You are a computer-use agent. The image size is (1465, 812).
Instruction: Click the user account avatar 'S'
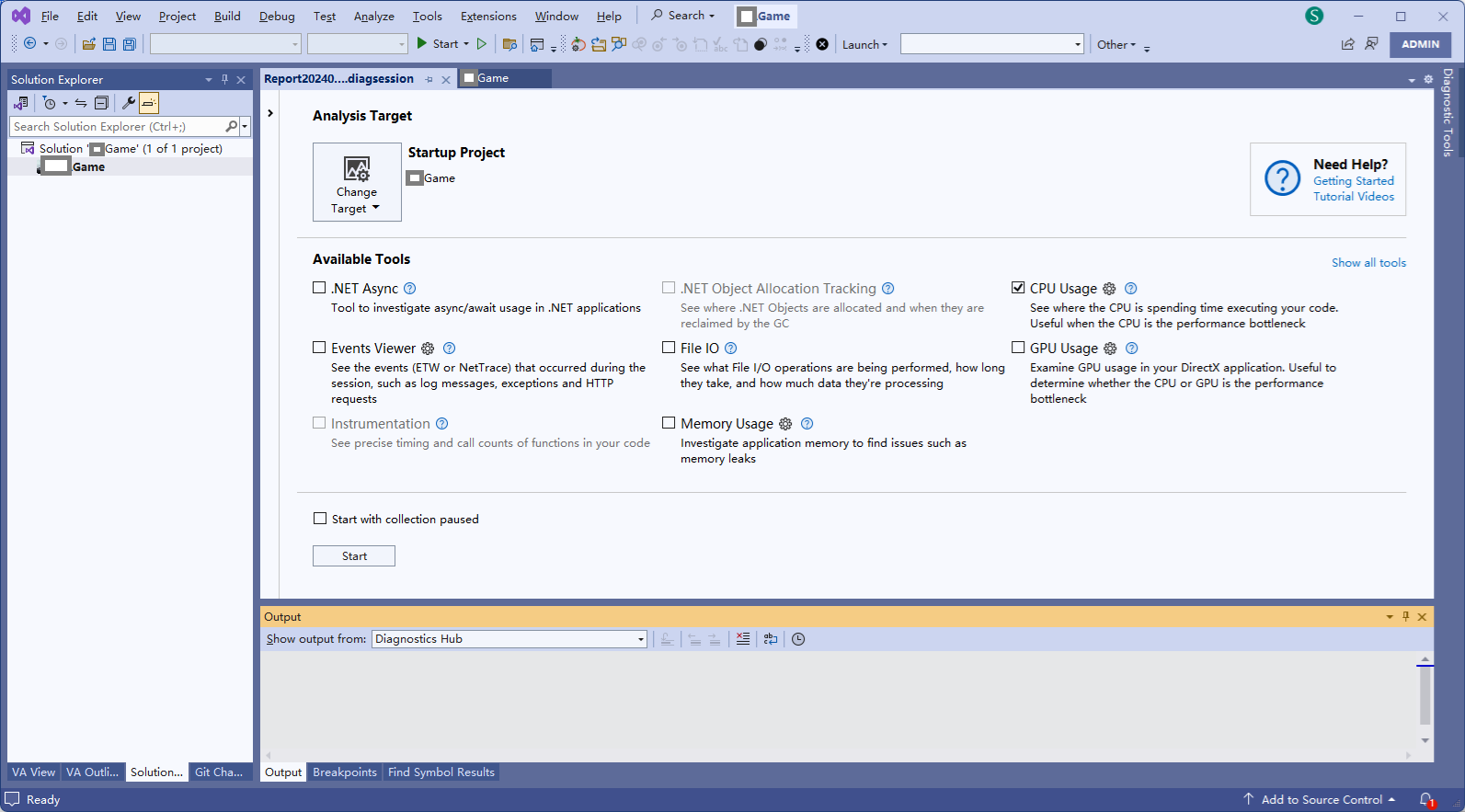[1314, 16]
